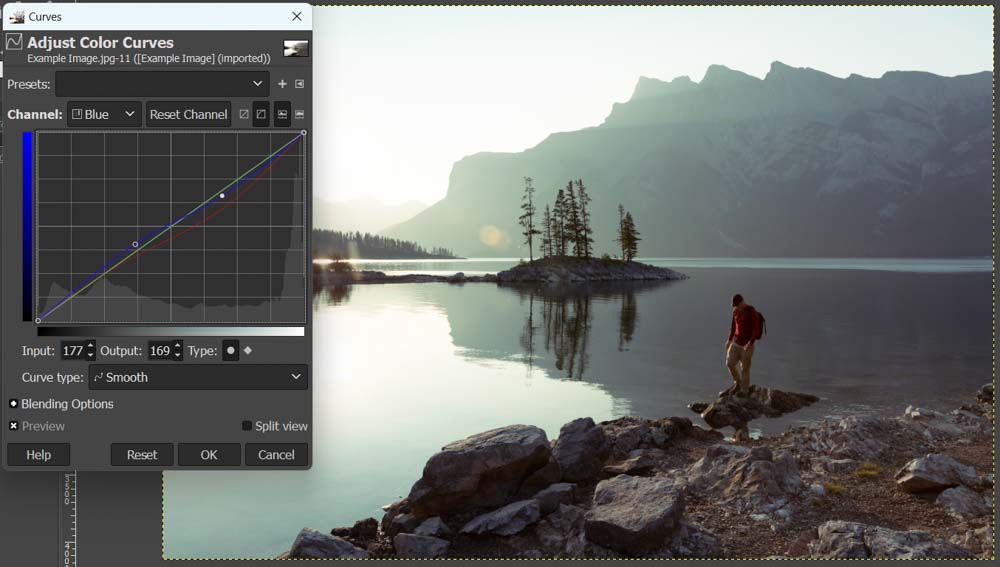
Task: Set curves to perceptual mode
Action: coord(261,114)
